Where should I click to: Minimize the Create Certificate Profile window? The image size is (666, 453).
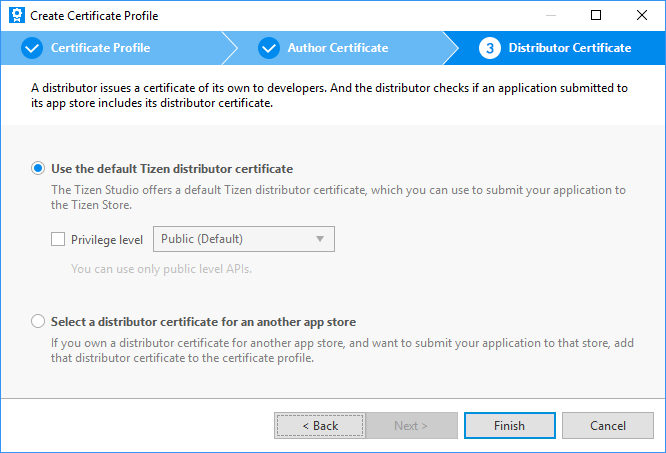tap(550, 16)
